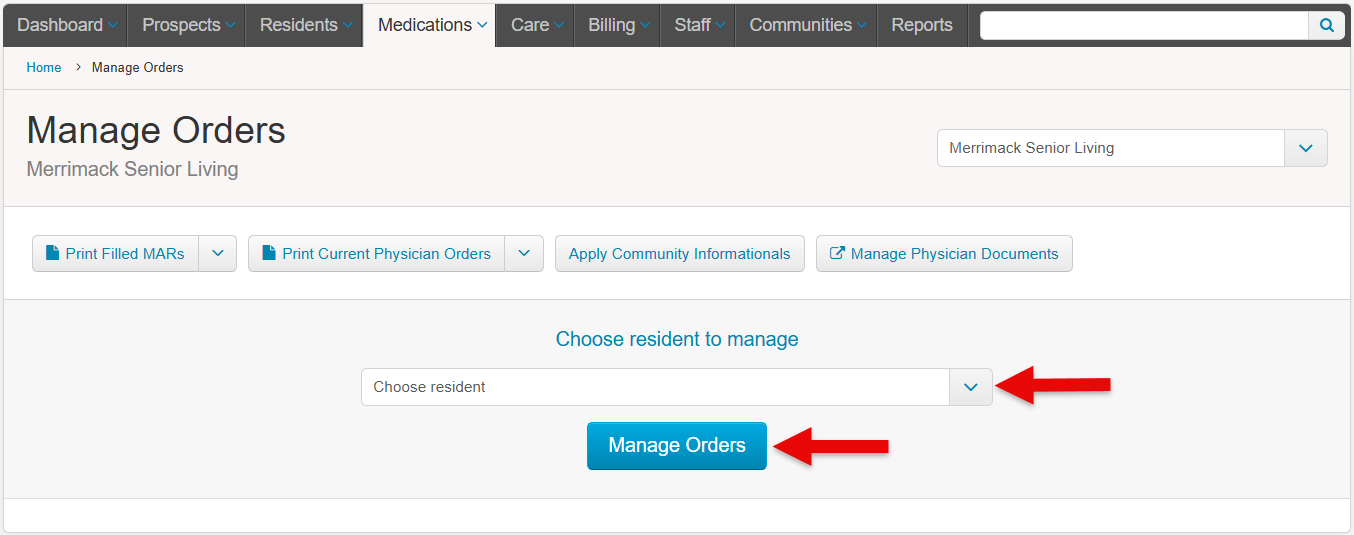This screenshot has height=535, width=1354.
Task: Open the Prospects menu
Action: point(187,25)
